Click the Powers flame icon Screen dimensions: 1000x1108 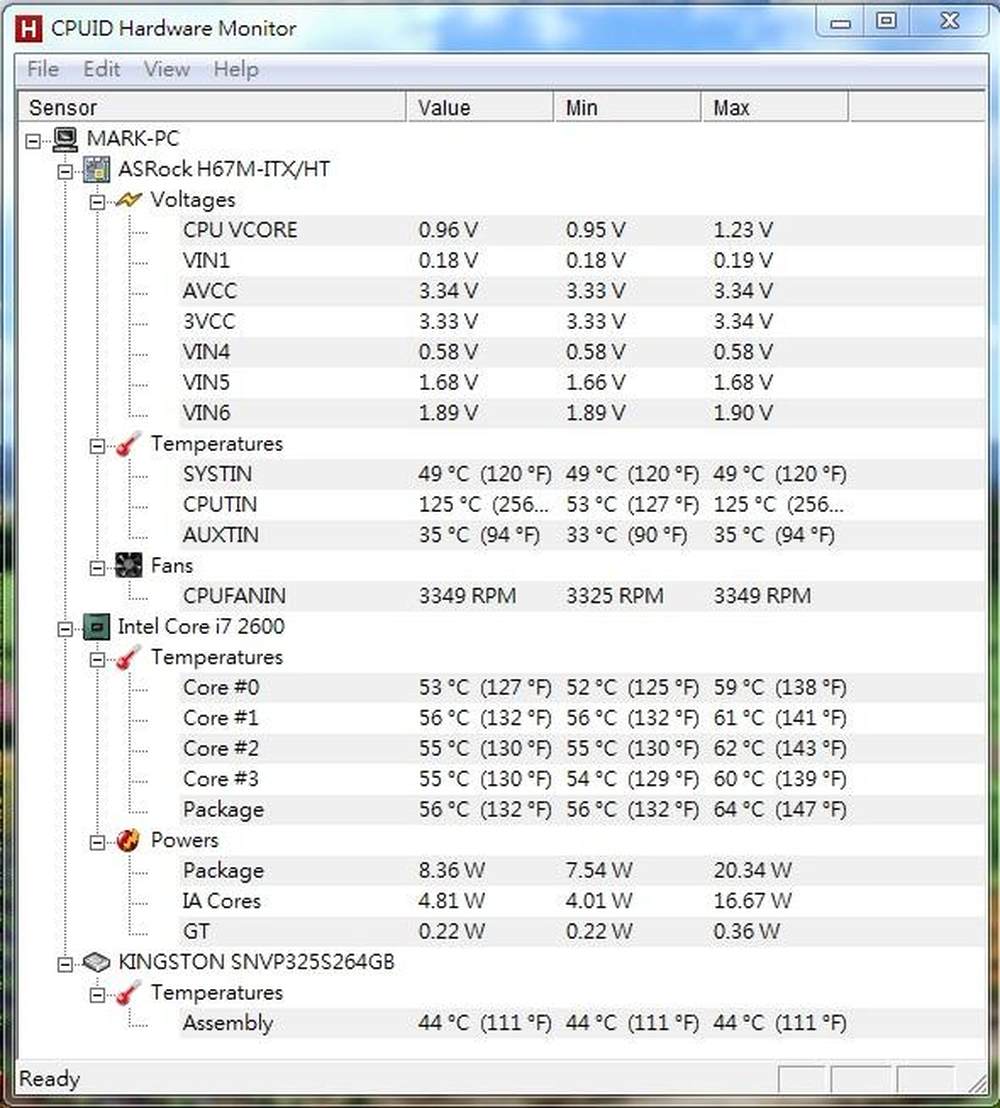click(129, 841)
